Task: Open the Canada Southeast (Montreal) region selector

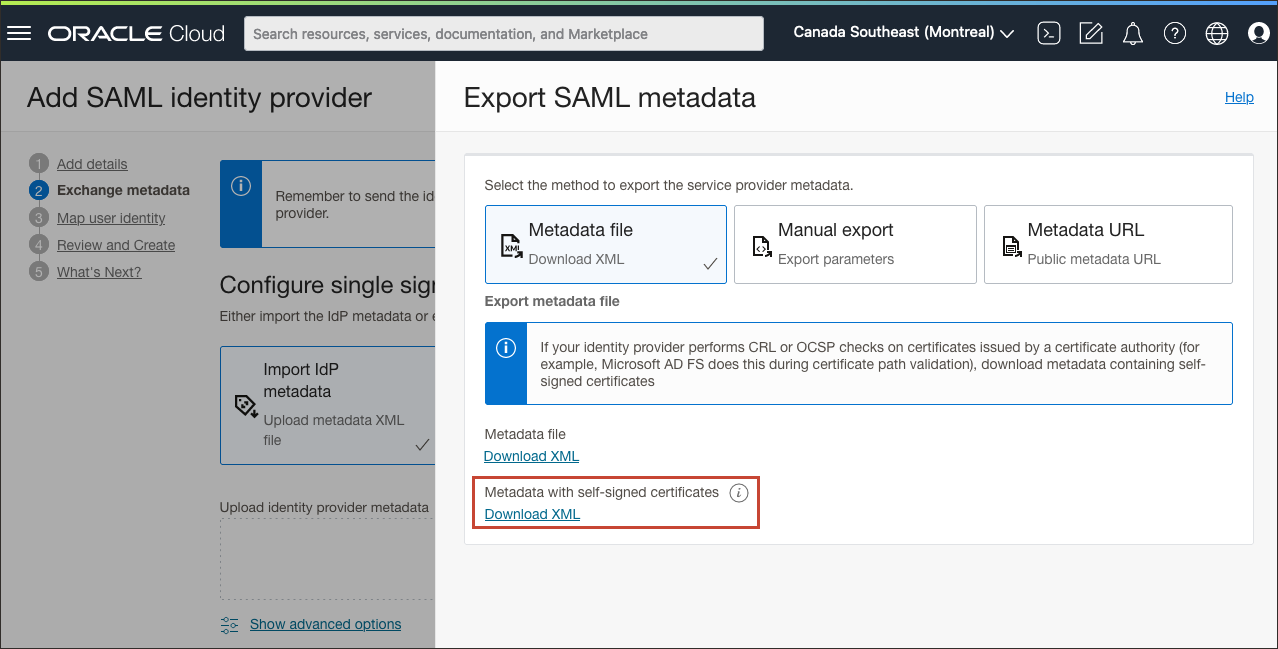Action: pos(900,32)
